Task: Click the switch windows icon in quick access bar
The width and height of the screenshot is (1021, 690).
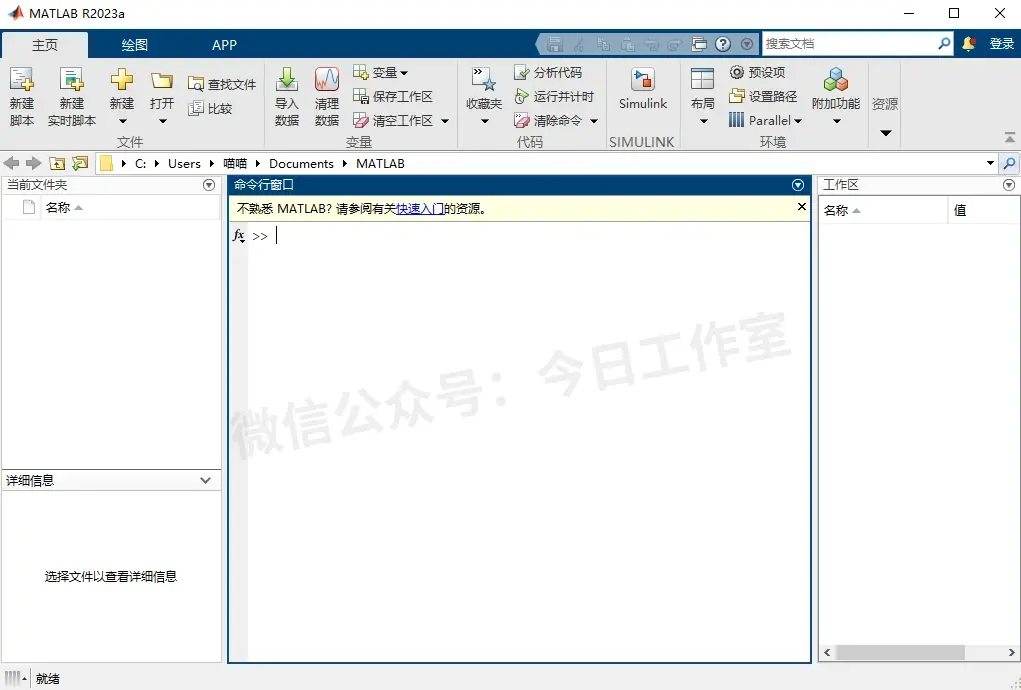Action: 699,44
